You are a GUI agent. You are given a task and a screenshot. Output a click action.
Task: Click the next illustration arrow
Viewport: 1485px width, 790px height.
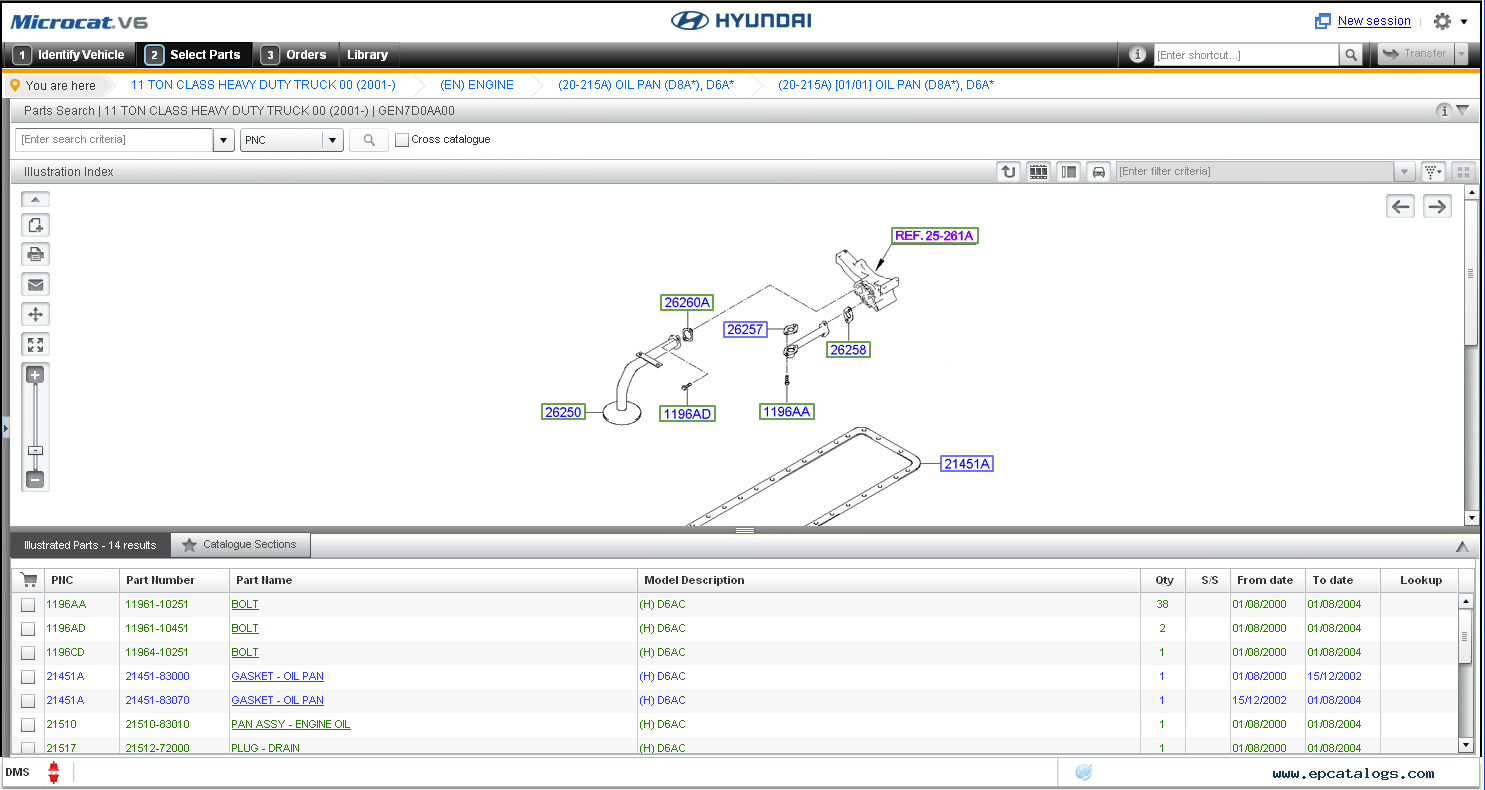(x=1437, y=207)
